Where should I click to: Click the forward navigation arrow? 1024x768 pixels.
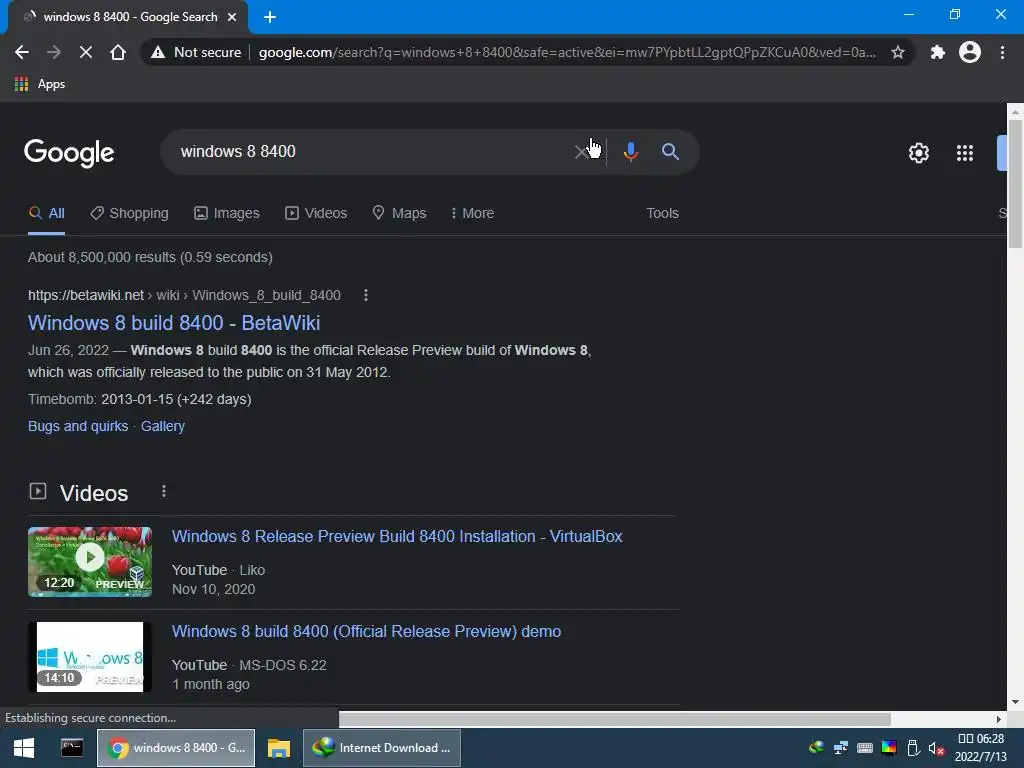tap(54, 52)
